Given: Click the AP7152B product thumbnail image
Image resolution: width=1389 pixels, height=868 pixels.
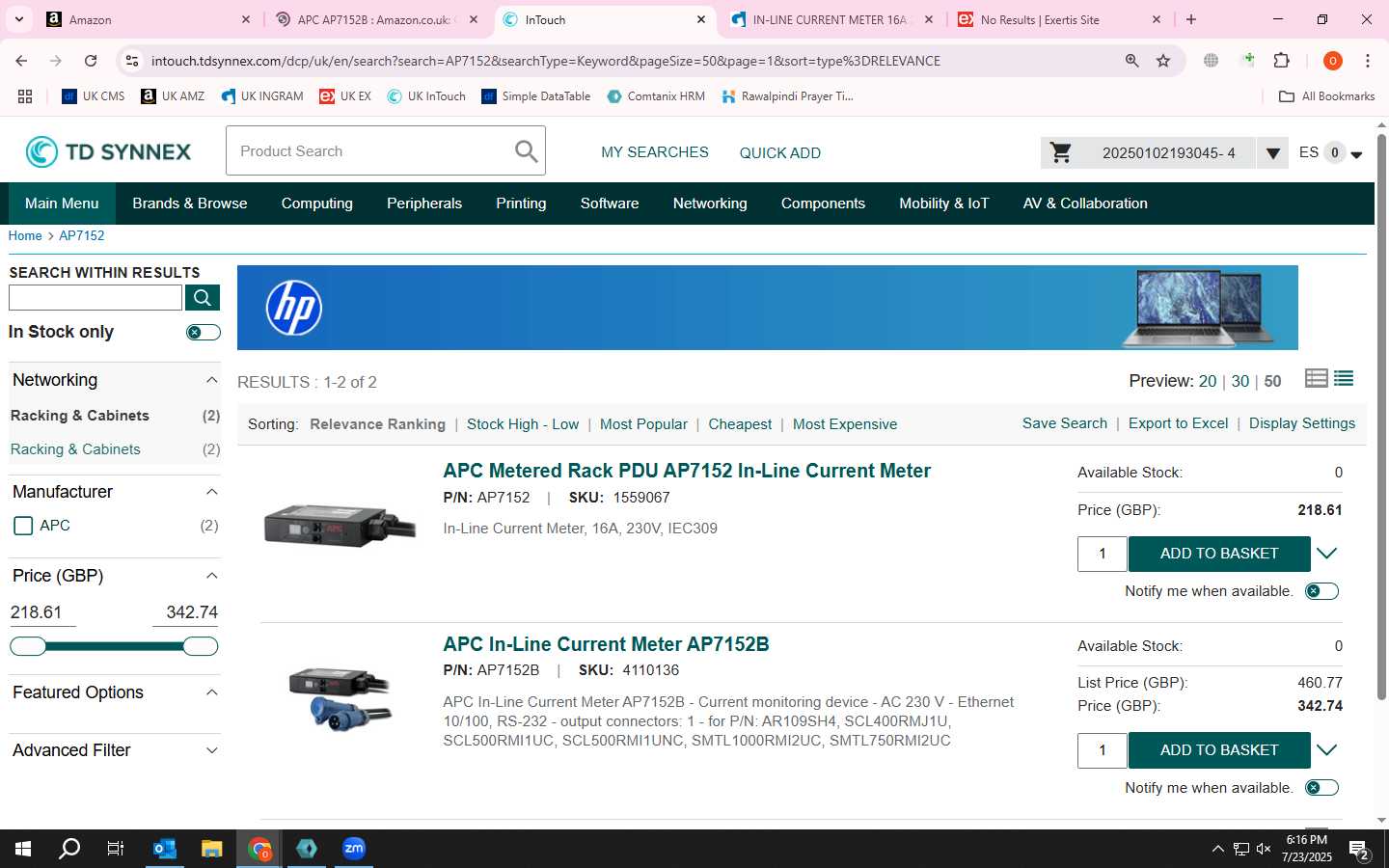Looking at the screenshot, I should [x=340, y=698].
